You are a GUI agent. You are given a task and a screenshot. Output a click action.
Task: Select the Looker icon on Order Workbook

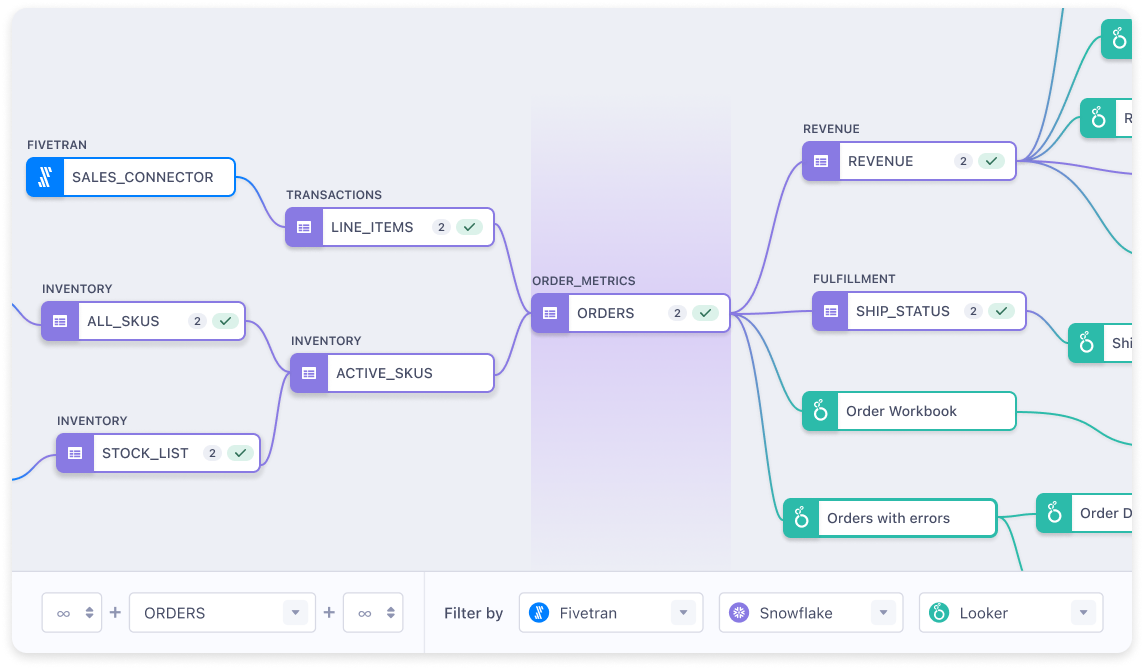pyautogui.click(x=819, y=410)
